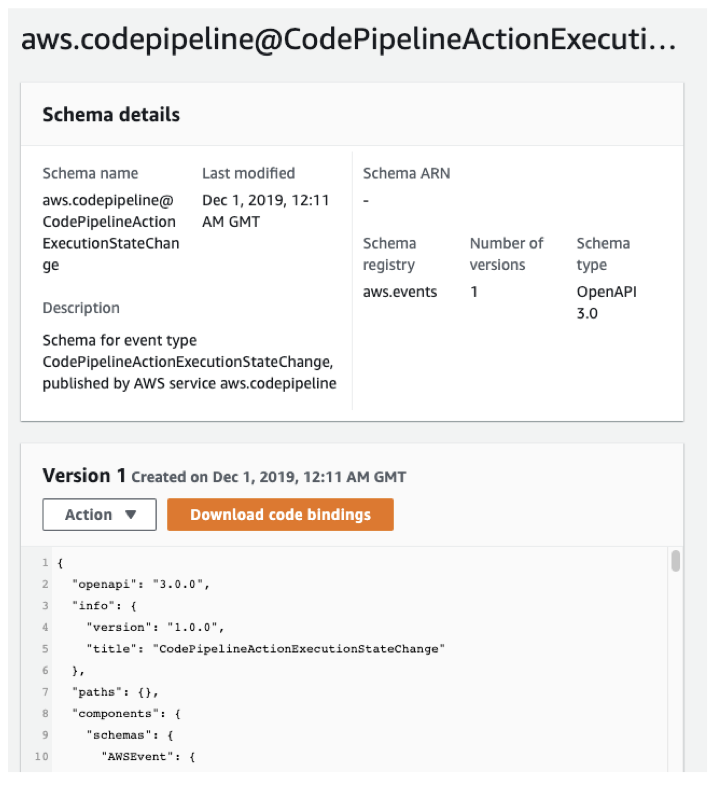Click Download code bindings button

280,514
